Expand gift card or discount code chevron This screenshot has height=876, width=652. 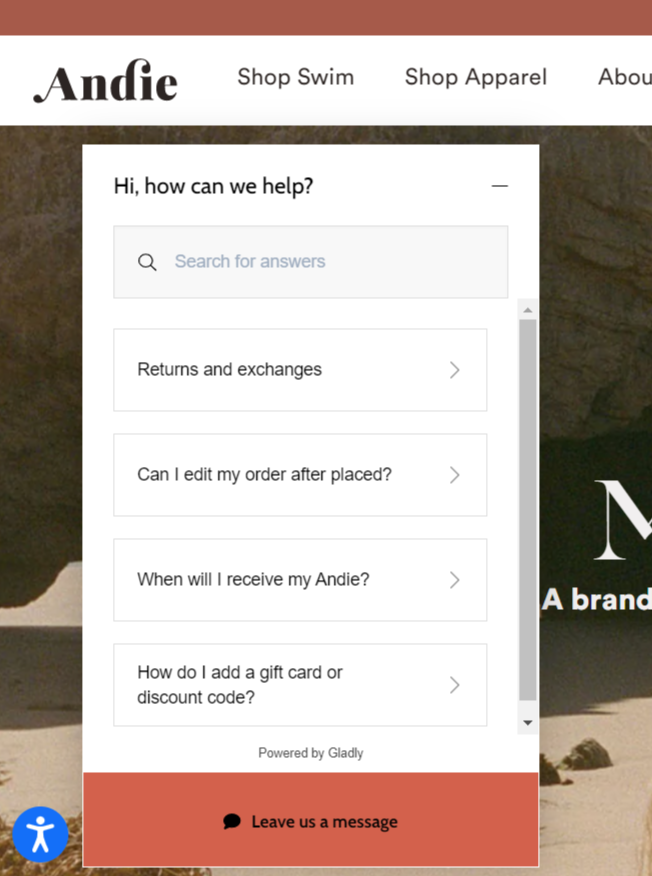[x=454, y=685]
